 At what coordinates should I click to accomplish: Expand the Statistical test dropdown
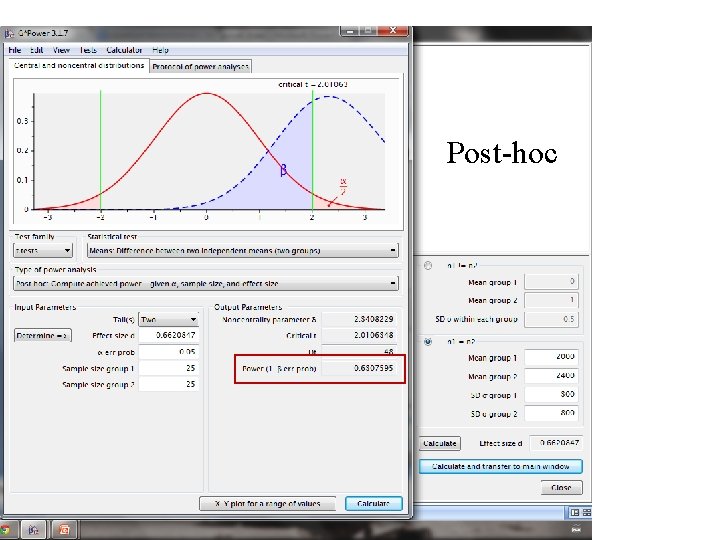click(242, 251)
